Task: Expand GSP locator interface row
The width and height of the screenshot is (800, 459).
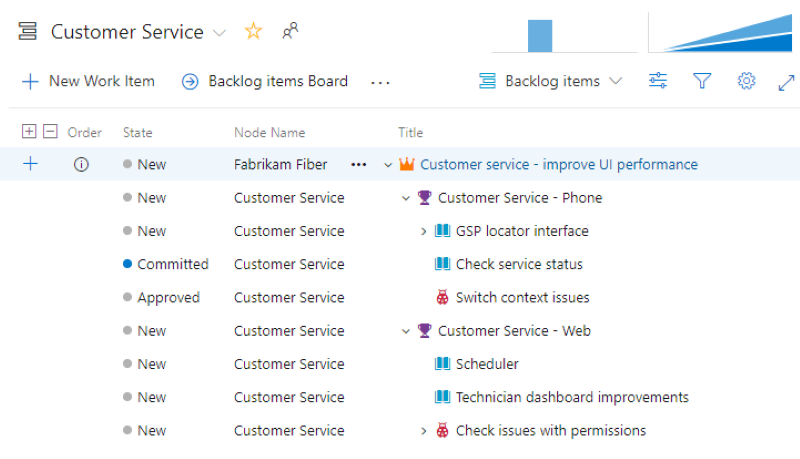Action: click(x=423, y=231)
